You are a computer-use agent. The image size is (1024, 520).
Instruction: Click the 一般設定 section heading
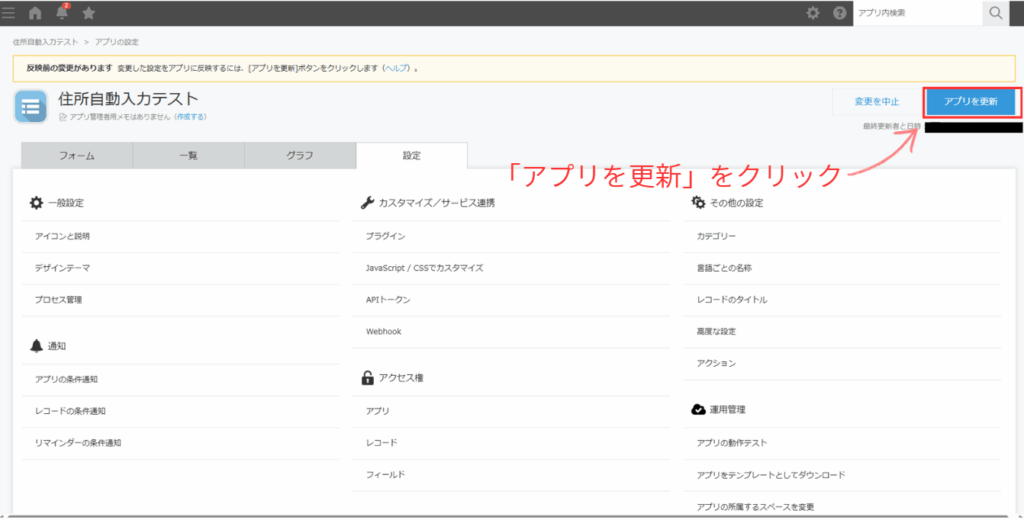(65, 203)
